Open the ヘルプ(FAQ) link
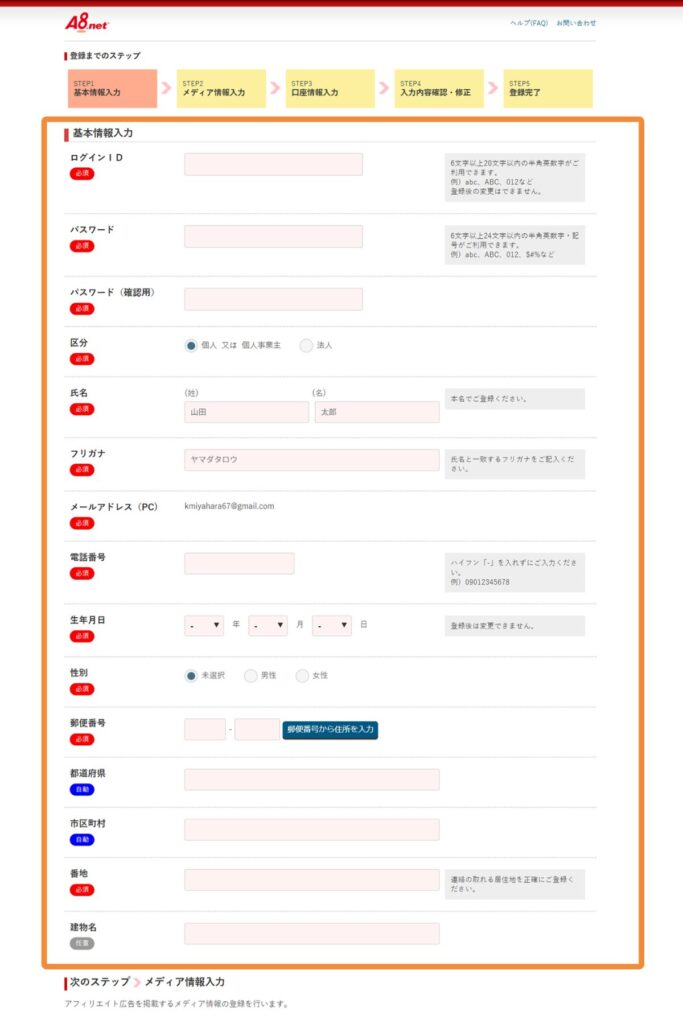This screenshot has height=1024, width=683. click(528, 22)
